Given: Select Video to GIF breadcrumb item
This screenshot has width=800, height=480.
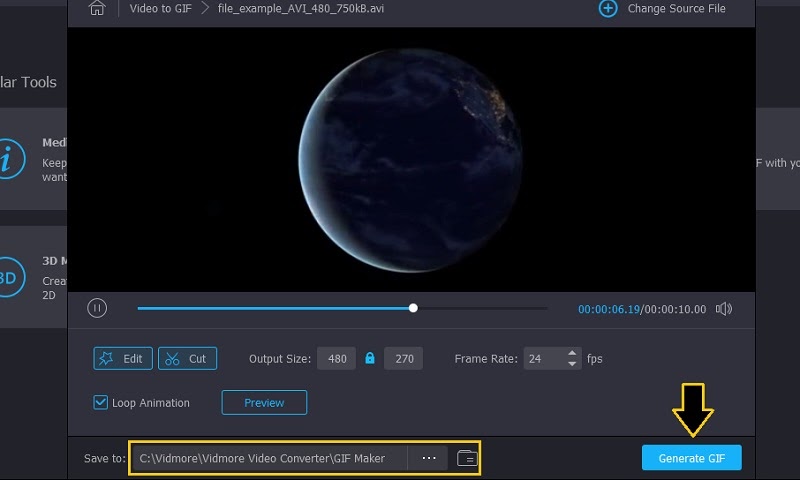Looking at the screenshot, I should [158, 9].
